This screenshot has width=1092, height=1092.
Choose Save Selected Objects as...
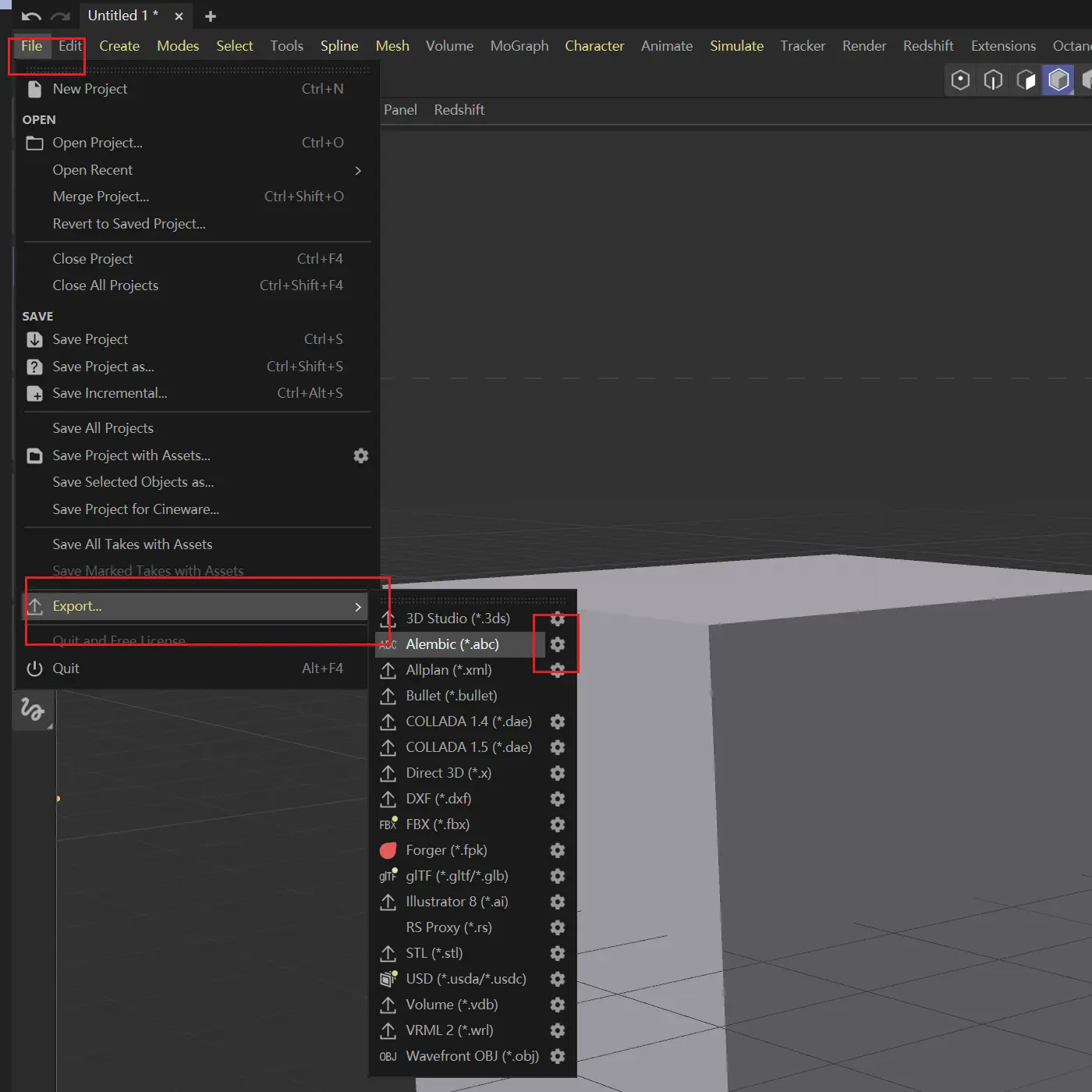click(193, 482)
